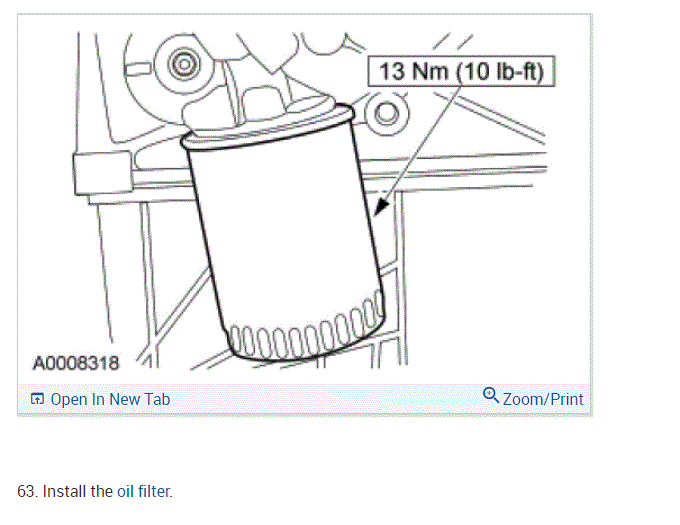Click the washer bolt right of the filter rim
The image size is (680, 525).
386,114
